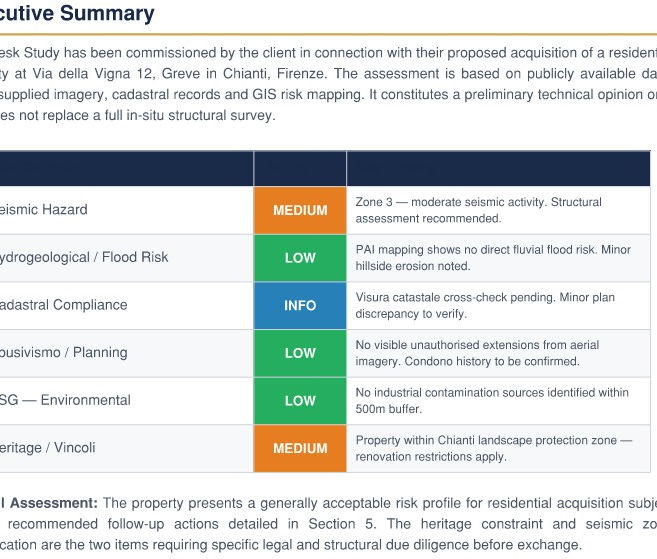Click the bold Assessment paragraph label
This screenshot has width=657, height=559.
pyautogui.click(x=49, y=503)
